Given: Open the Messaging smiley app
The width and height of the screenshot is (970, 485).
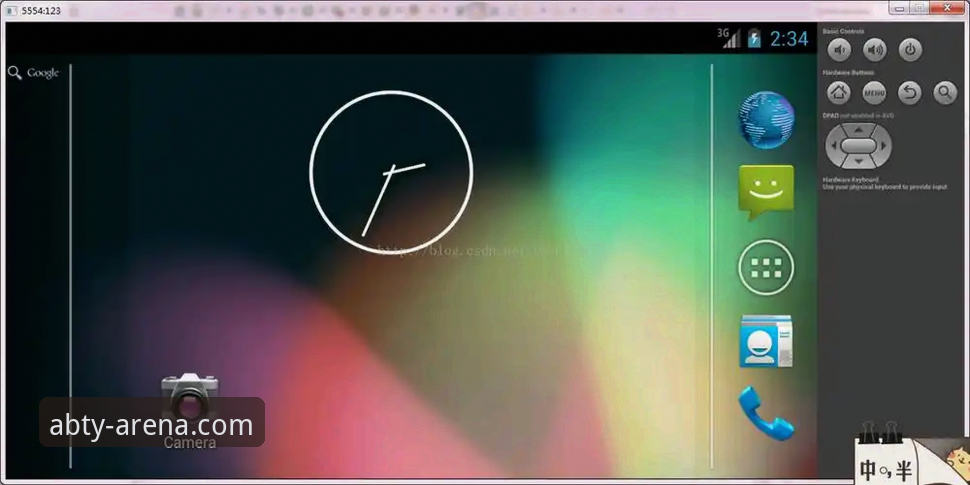Looking at the screenshot, I should pos(766,192).
